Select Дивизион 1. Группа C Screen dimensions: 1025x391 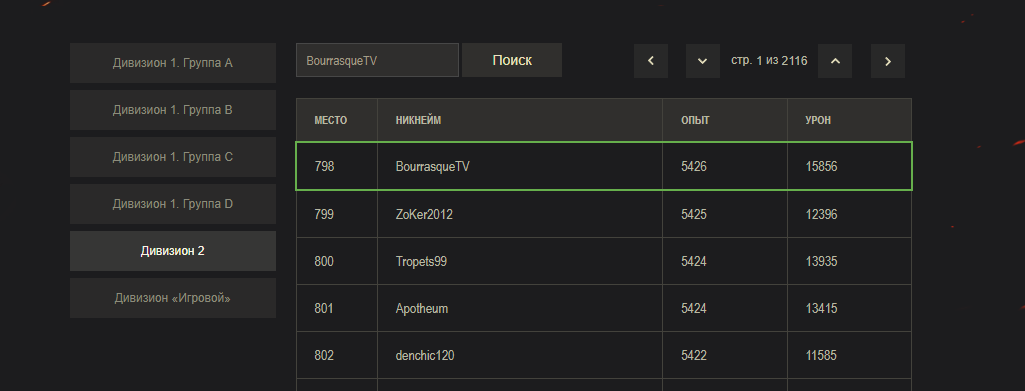[x=173, y=157]
